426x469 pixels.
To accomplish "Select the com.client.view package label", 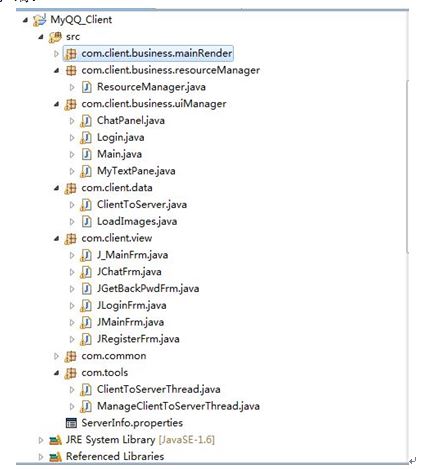I will pos(117,238).
